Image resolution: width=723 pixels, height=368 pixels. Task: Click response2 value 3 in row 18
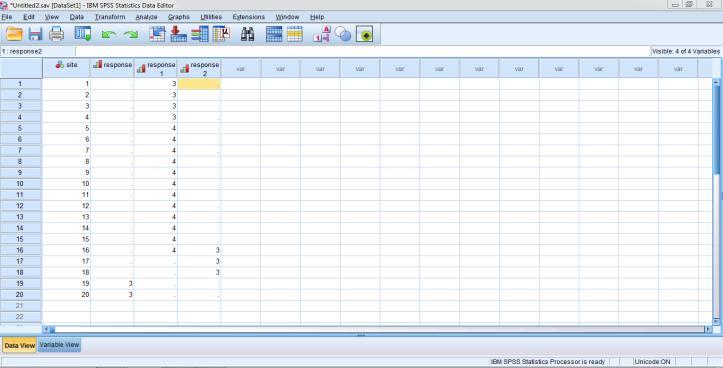coord(199,273)
